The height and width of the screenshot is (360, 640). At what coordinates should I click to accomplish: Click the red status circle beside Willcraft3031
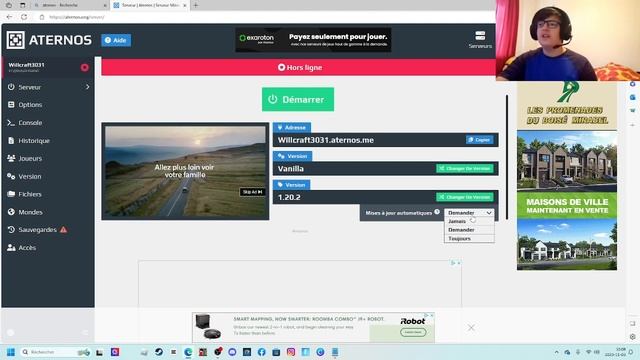point(84,67)
